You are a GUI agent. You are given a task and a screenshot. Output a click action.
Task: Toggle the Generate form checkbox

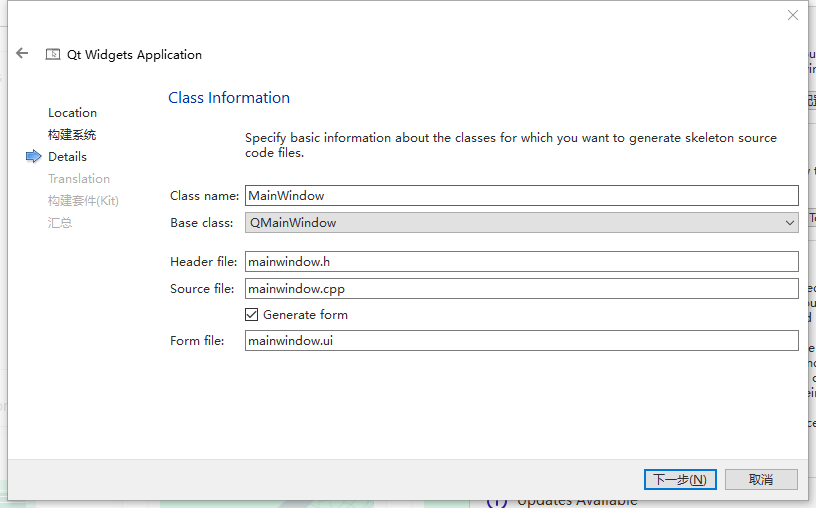251,314
